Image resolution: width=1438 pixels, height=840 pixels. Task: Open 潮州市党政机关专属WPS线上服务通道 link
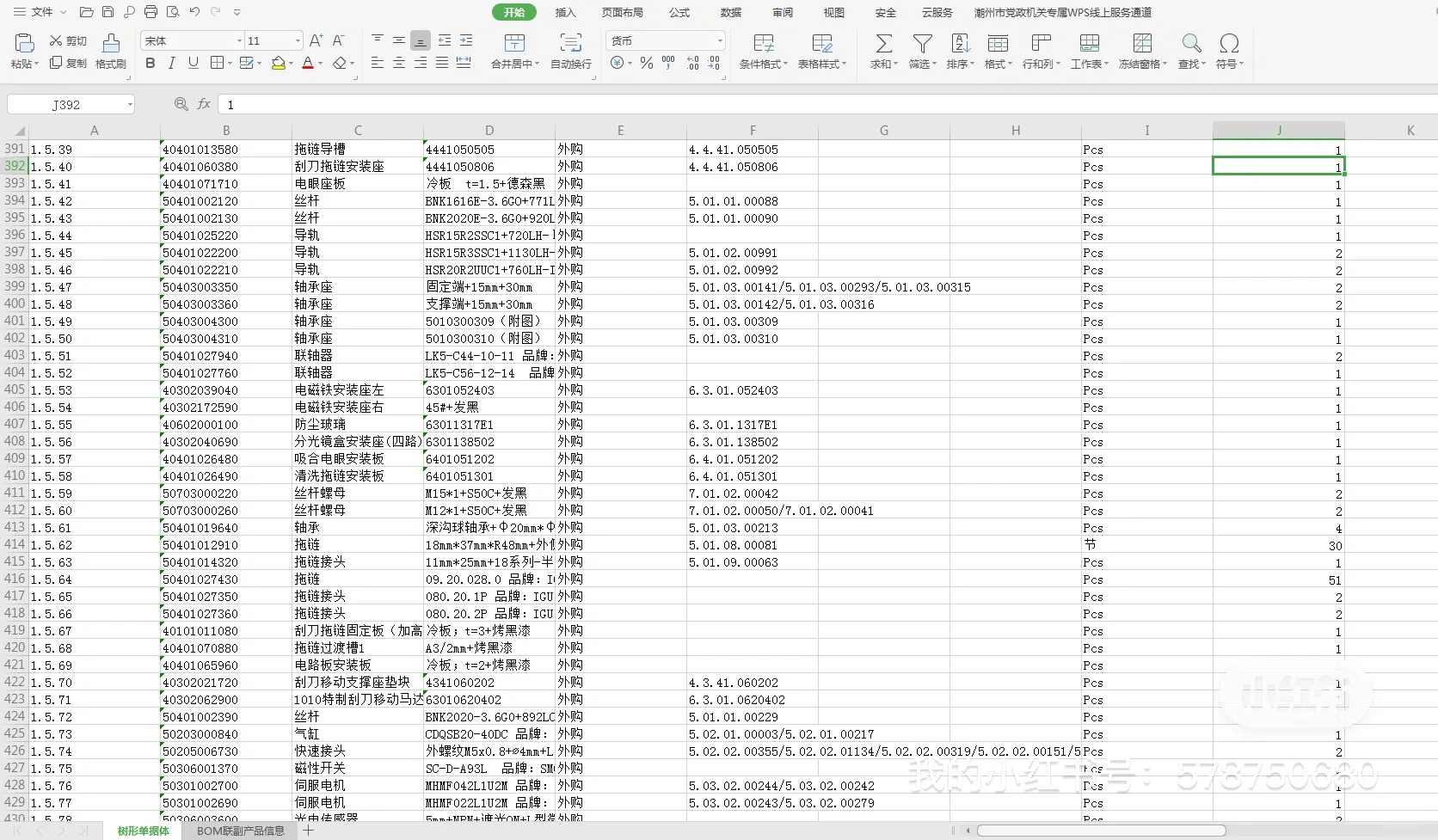(x=1063, y=12)
